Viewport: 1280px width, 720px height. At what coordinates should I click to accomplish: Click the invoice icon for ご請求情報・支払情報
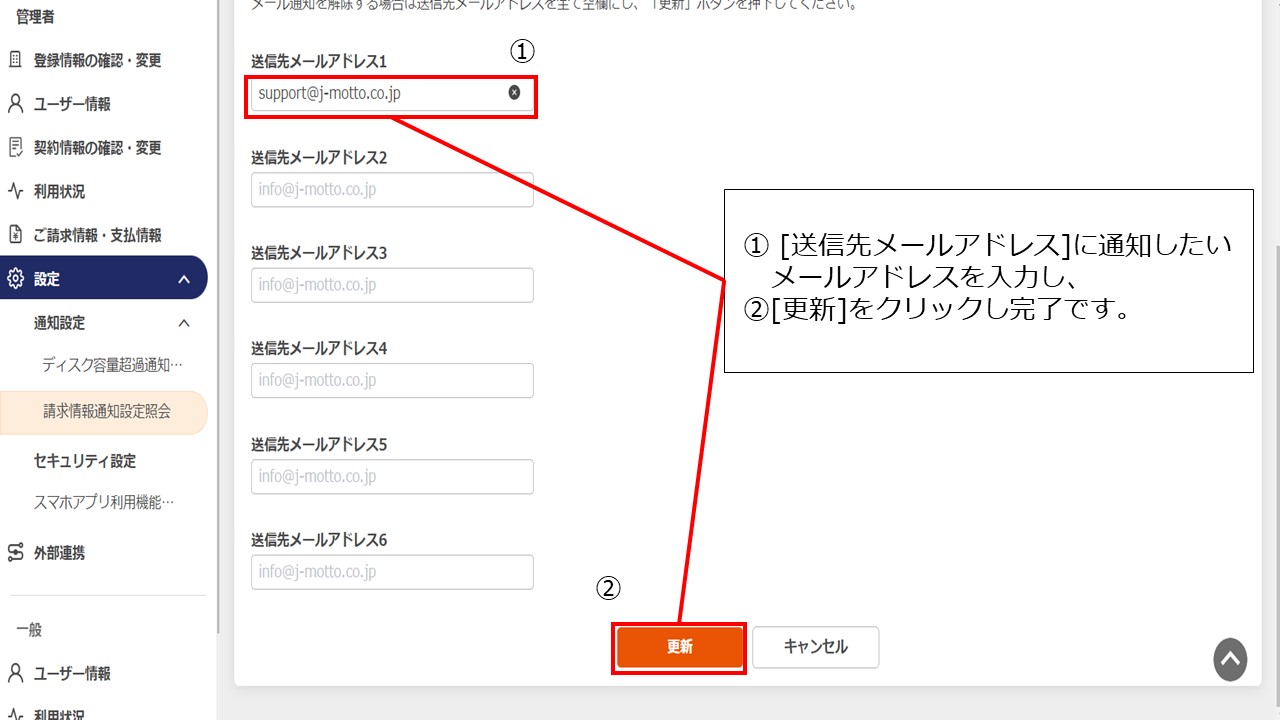[15, 235]
